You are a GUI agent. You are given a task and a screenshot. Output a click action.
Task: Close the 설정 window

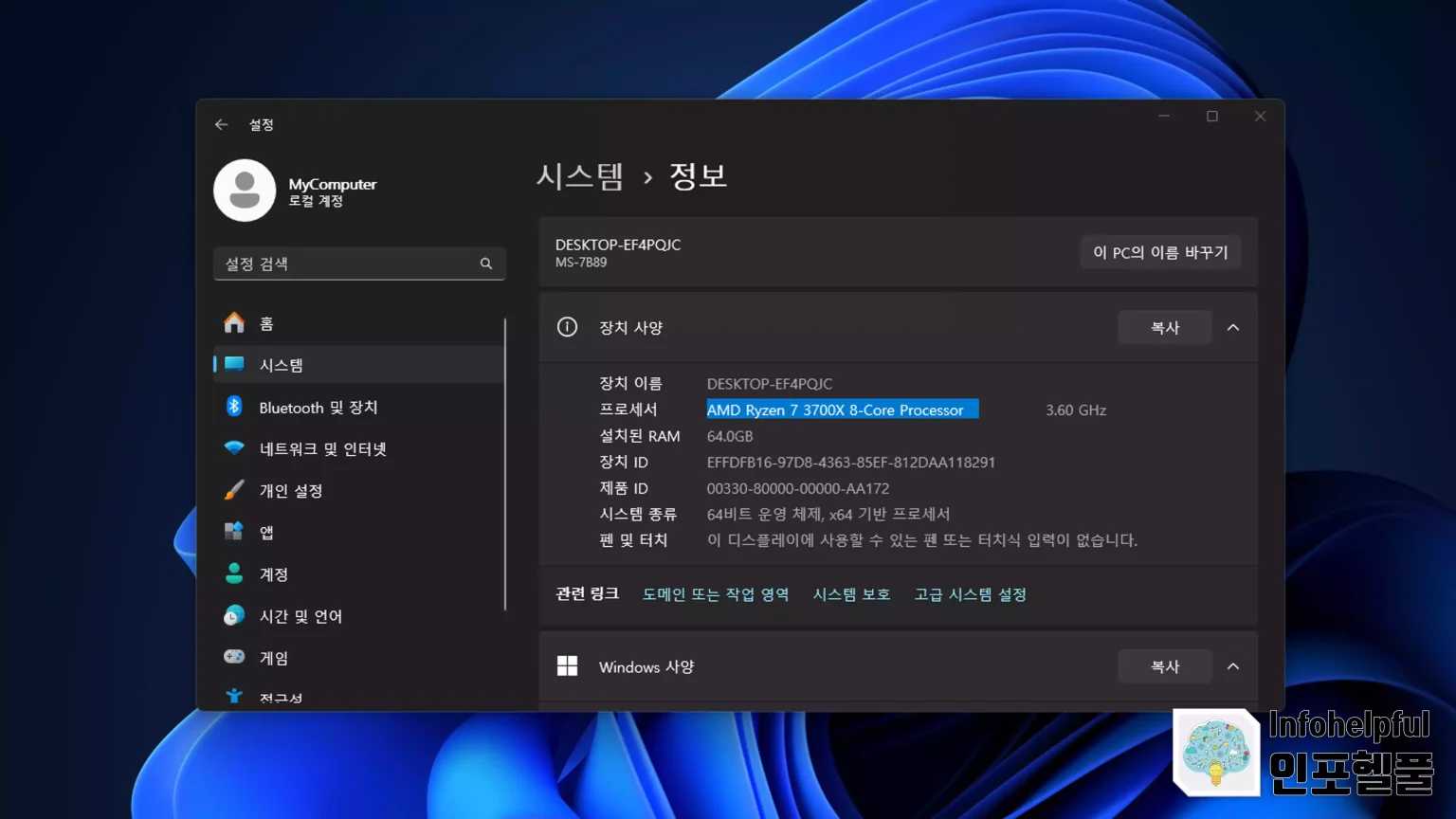(1260, 116)
